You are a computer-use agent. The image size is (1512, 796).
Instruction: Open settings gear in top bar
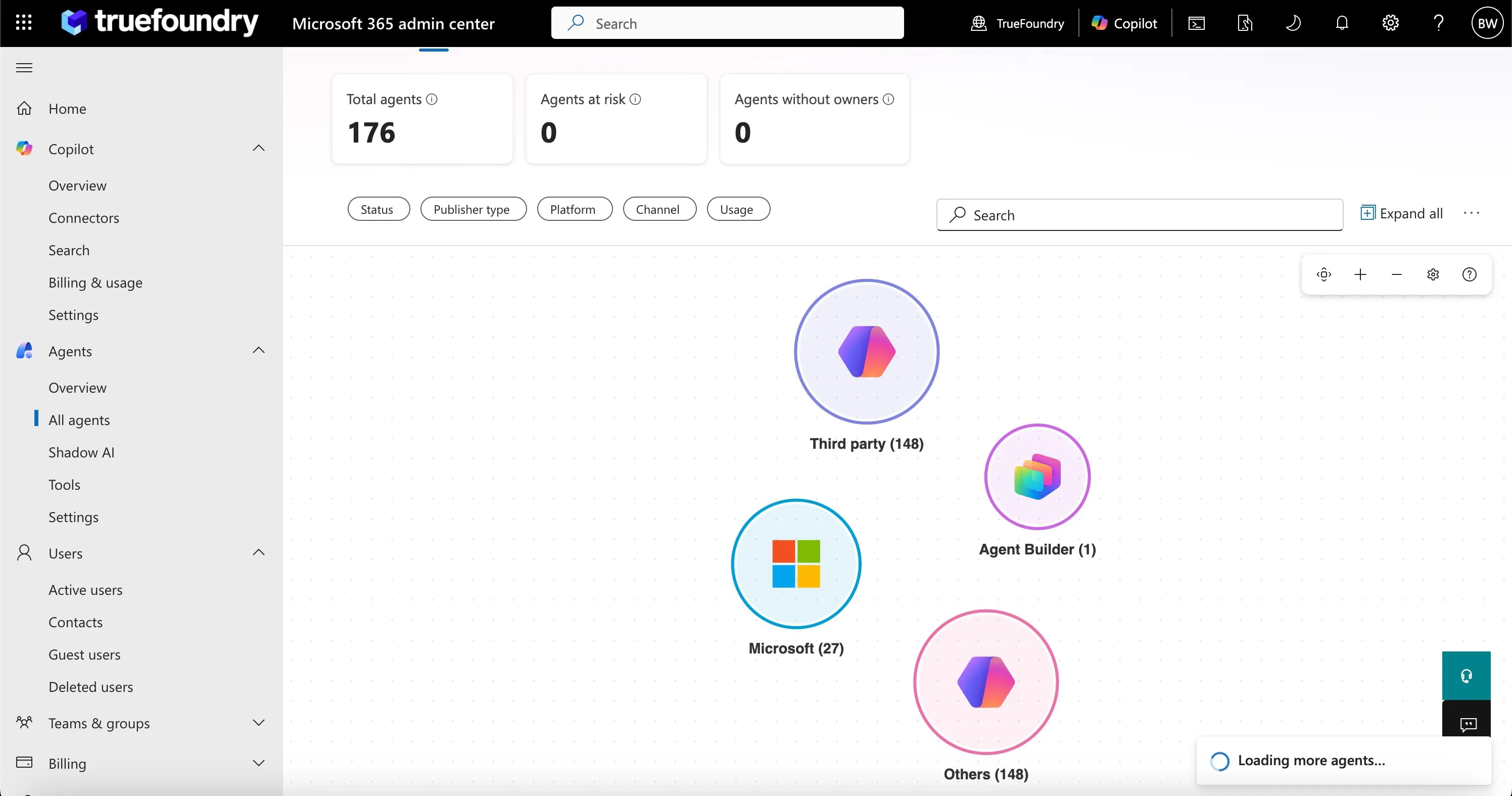1390,23
